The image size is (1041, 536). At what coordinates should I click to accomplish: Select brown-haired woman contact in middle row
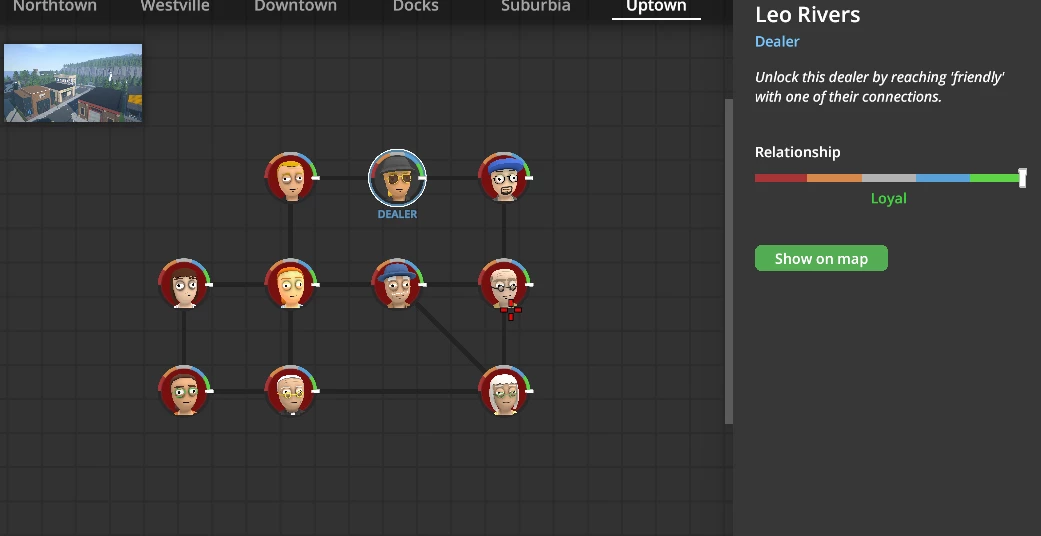point(184,284)
